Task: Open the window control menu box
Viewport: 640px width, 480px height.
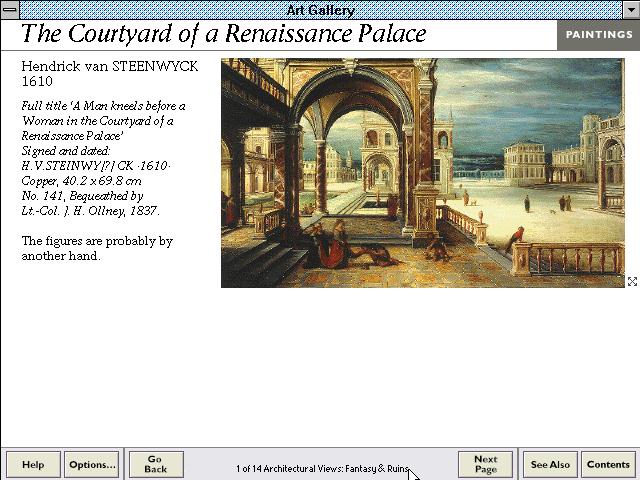Action: [x=10, y=9]
